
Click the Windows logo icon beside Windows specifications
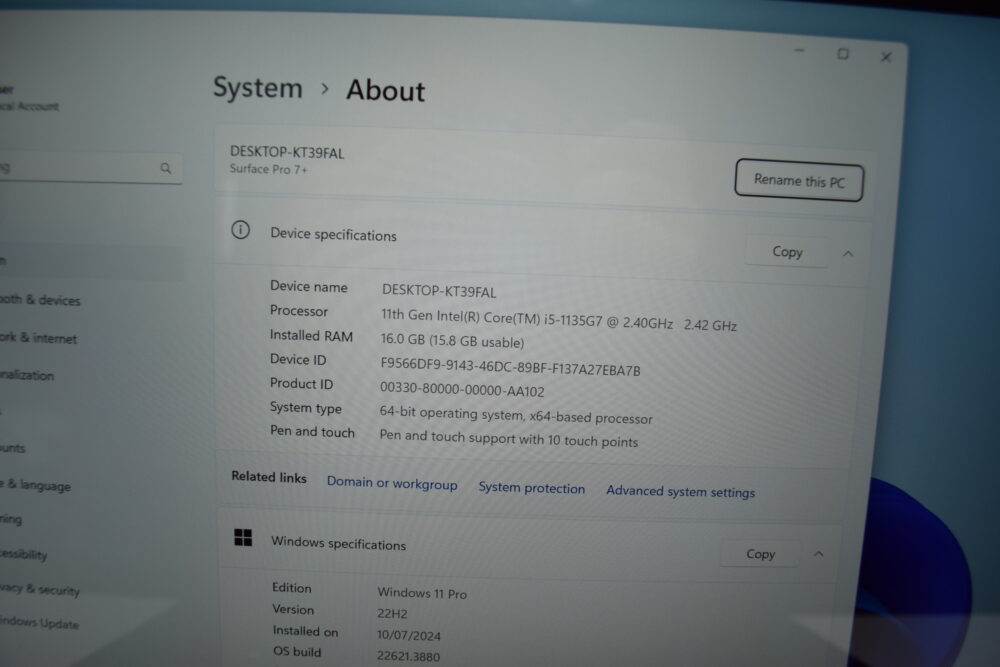243,538
